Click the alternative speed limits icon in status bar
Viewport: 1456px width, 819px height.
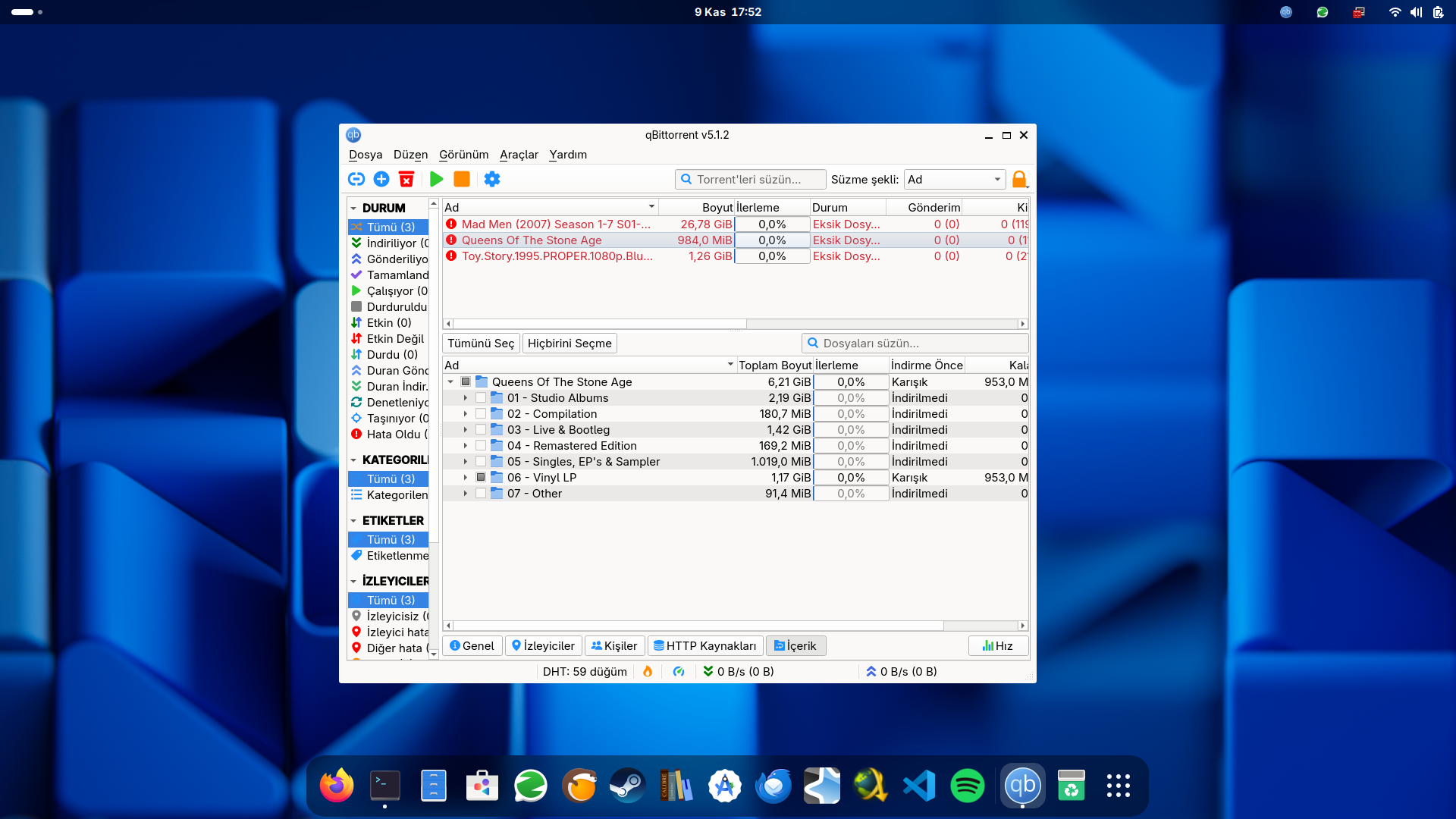coord(679,671)
